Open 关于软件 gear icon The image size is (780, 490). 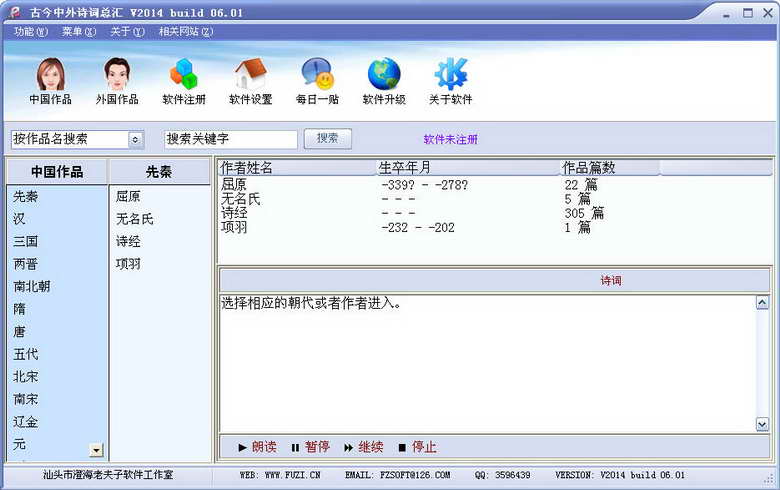tap(450, 81)
